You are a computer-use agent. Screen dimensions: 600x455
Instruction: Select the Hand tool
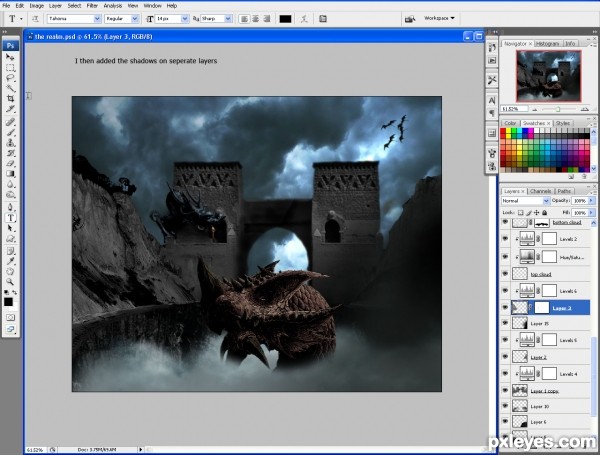click(x=10, y=272)
